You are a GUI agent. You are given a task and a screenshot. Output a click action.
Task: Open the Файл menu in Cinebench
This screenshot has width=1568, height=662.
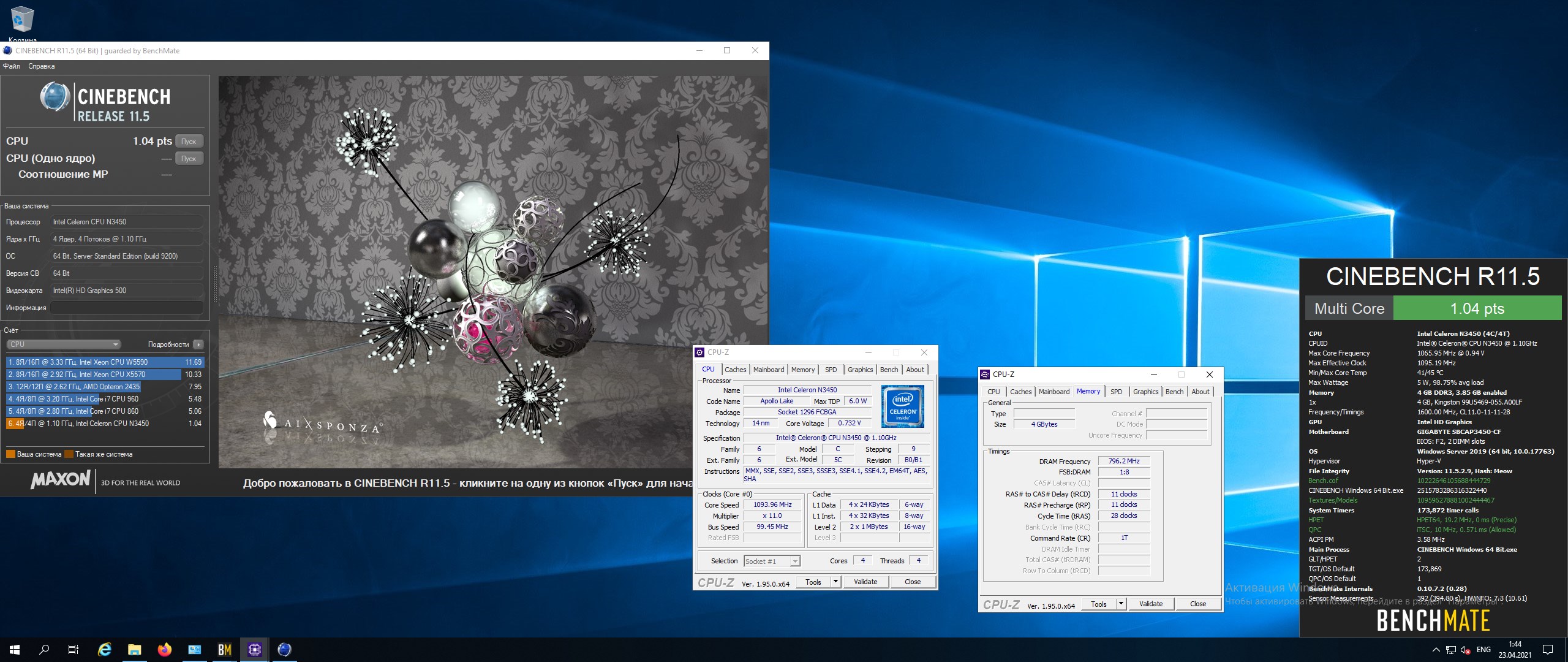point(12,66)
